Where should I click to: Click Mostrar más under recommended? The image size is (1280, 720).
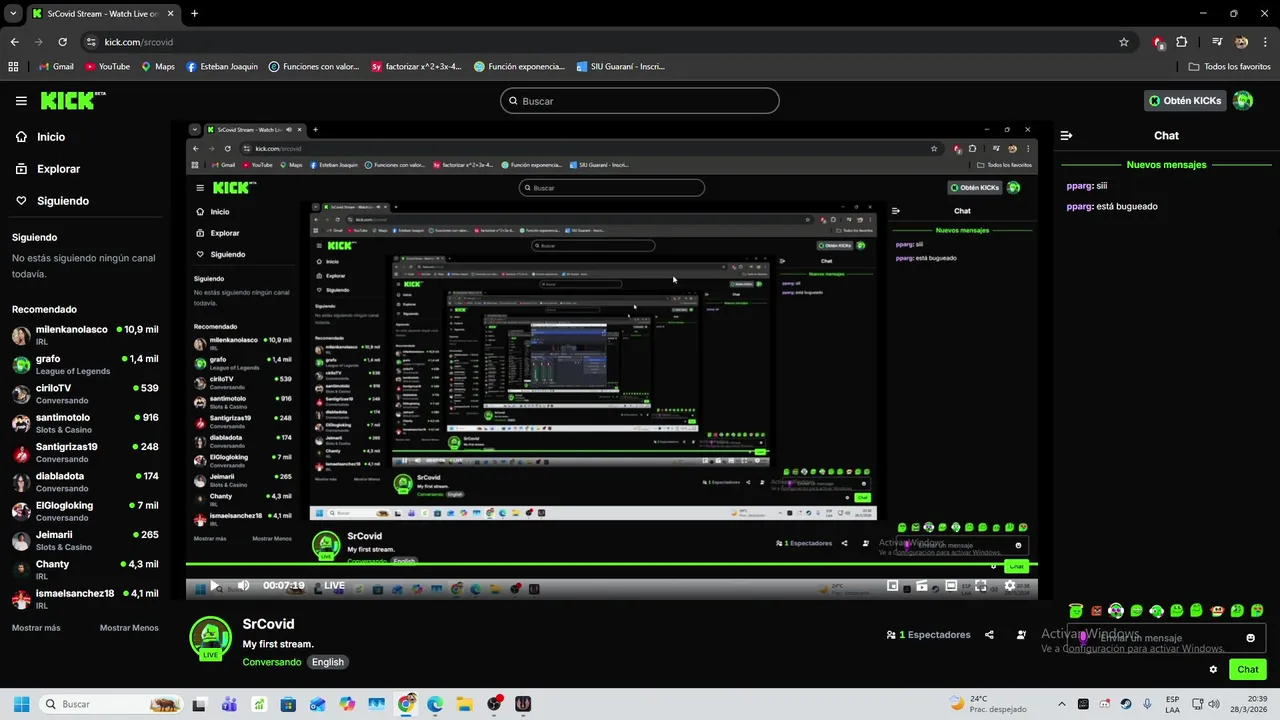click(x=36, y=628)
